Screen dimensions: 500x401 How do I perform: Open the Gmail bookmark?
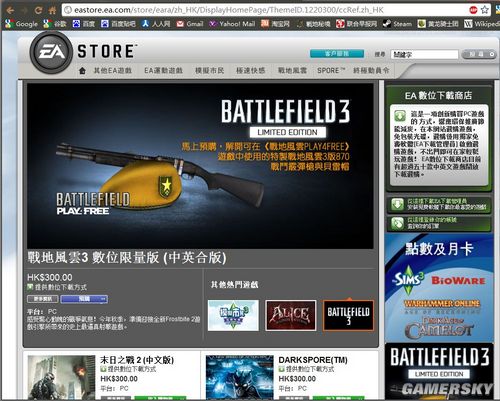click(190, 24)
